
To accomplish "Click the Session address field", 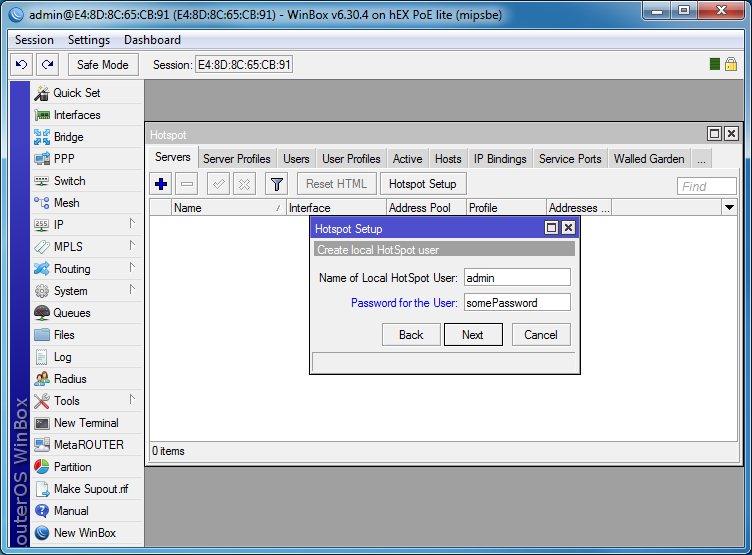I will click(244, 64).
